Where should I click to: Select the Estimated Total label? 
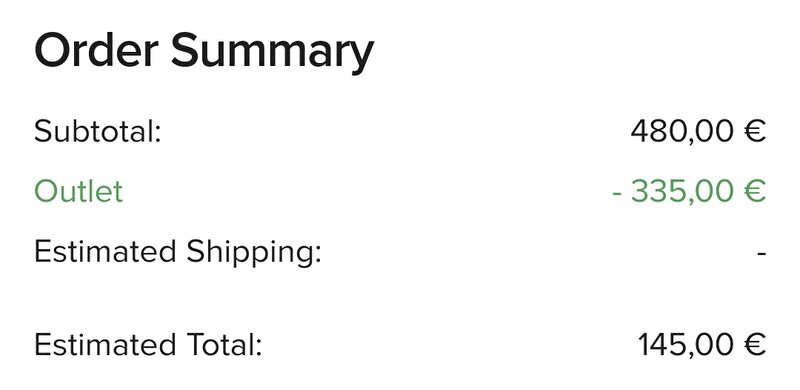coord(148,345)
